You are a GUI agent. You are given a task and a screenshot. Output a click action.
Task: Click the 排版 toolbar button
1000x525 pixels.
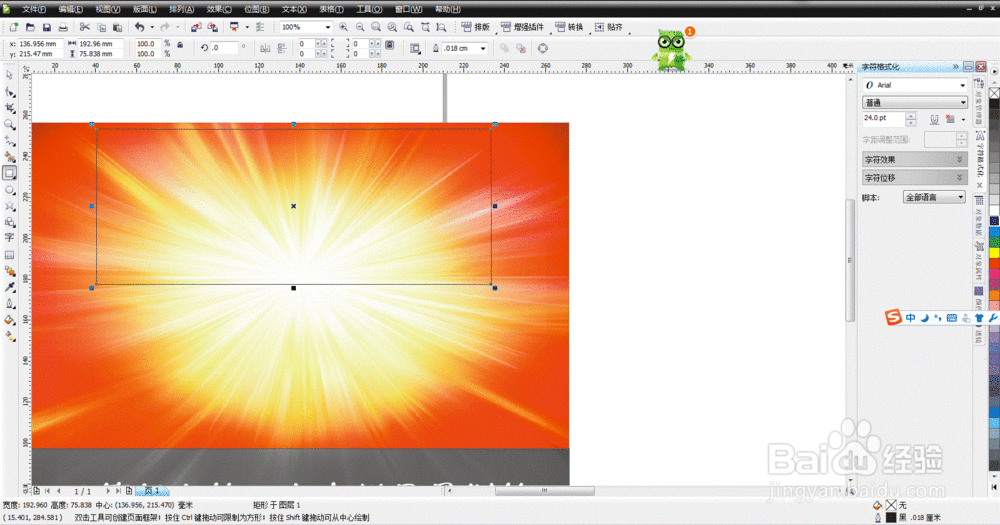(x=476, y=27)
